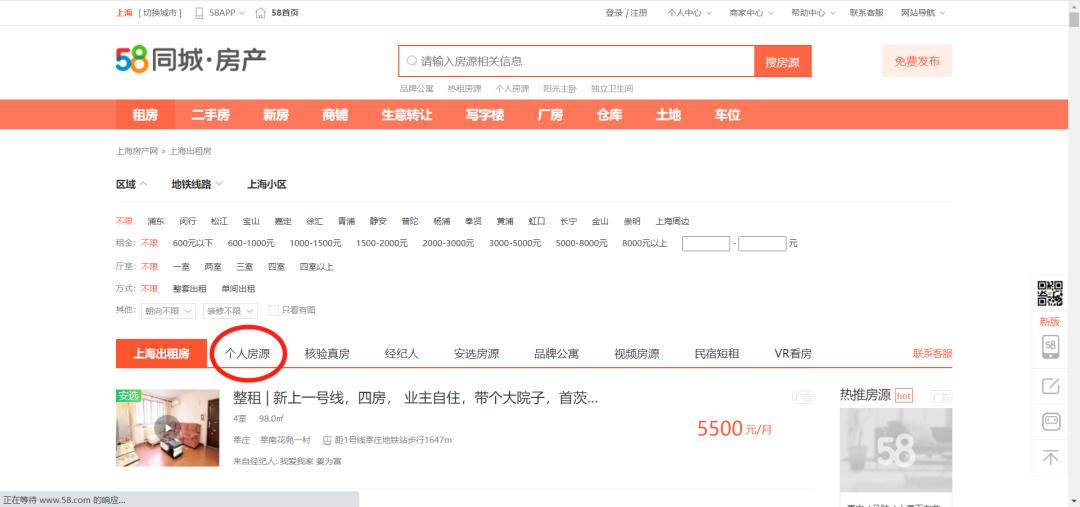1080x507 pixels.
Task: Open the 个人中心 dropdown menu
Action: point(689,13)
